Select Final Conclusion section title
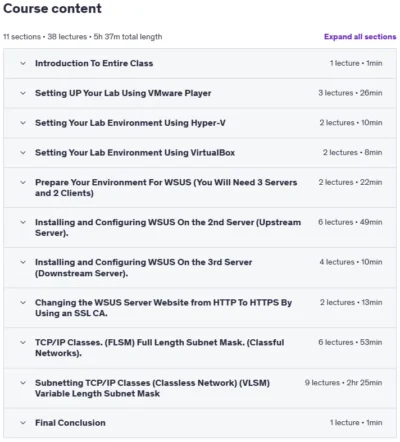400x442 pixels. point(70,423)
